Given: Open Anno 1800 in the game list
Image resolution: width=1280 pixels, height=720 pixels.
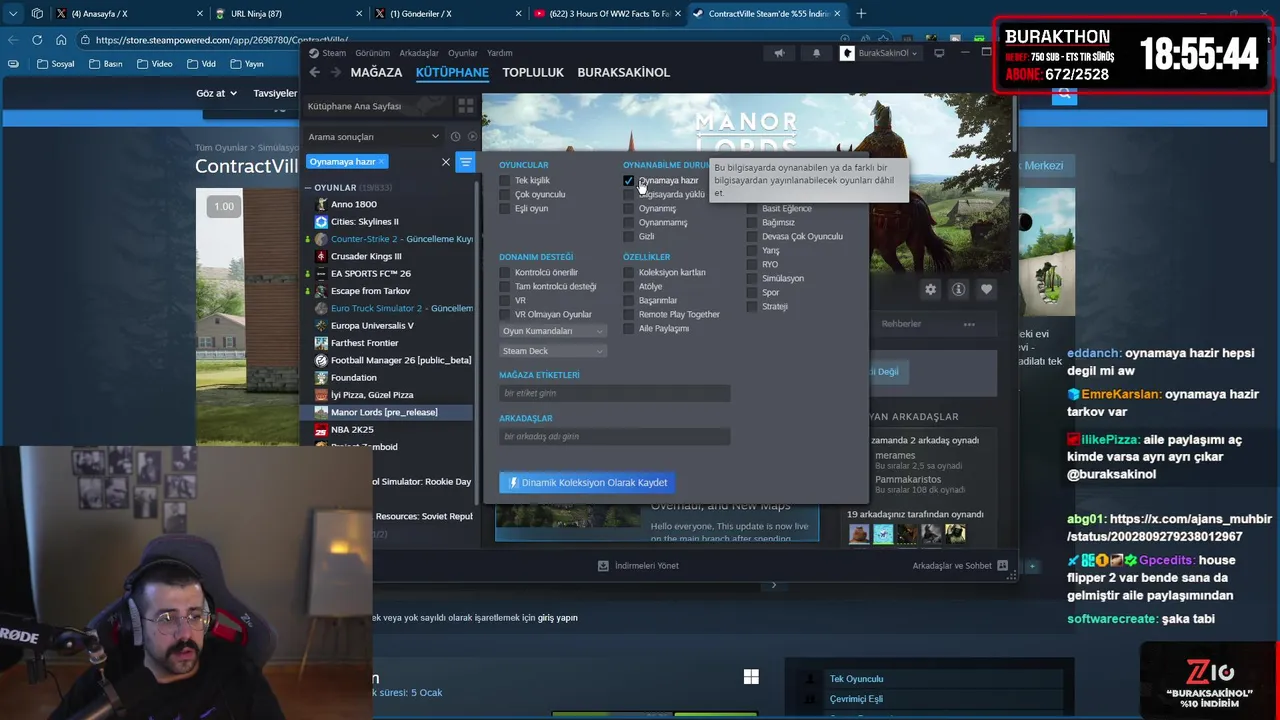Looking at the screenshot, I should [x=354, y=204].
